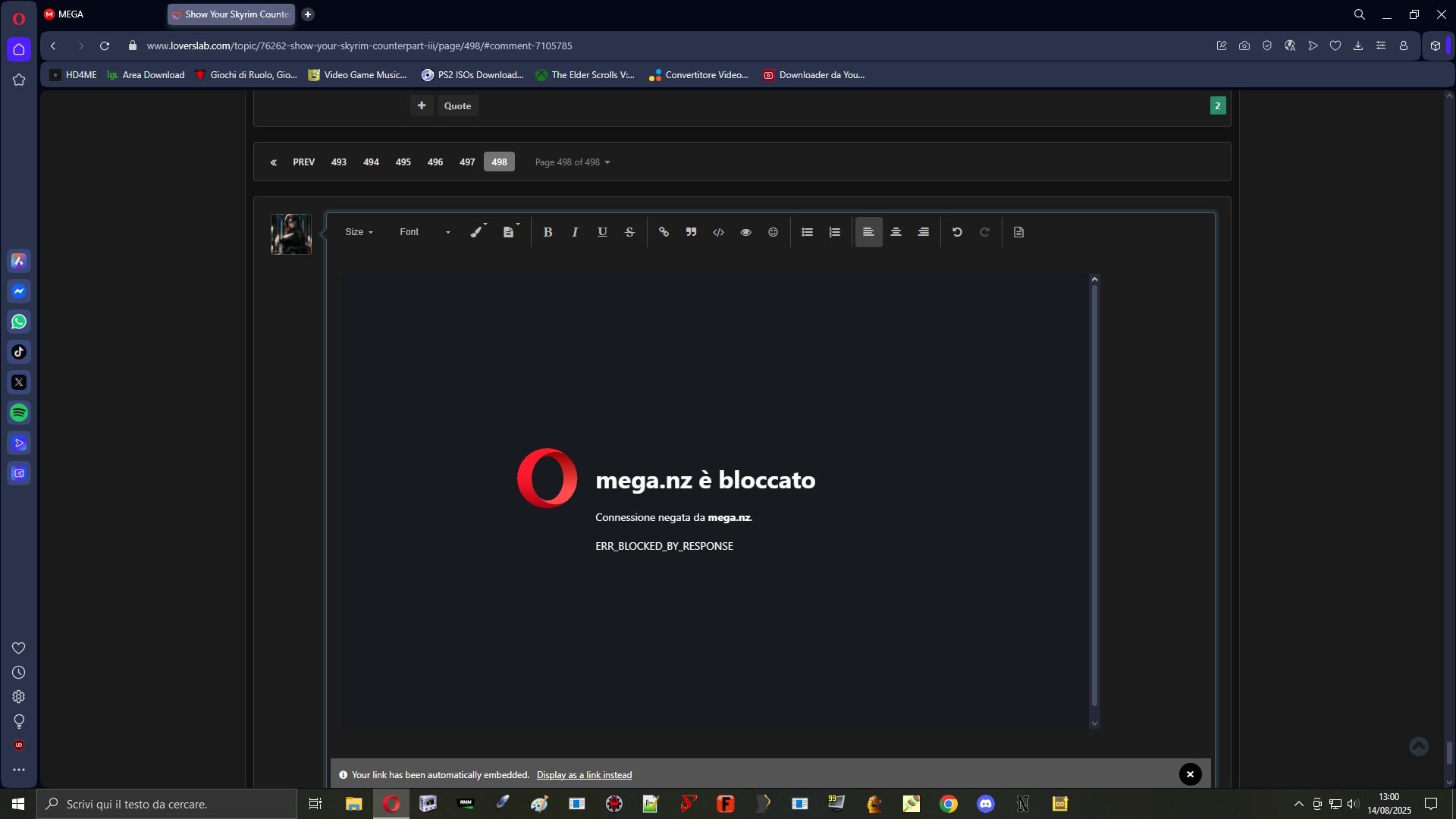Open Spotify in the Opera sidebar
Viewport: 1456px width, 819px height.
click(x=19, y=413)
